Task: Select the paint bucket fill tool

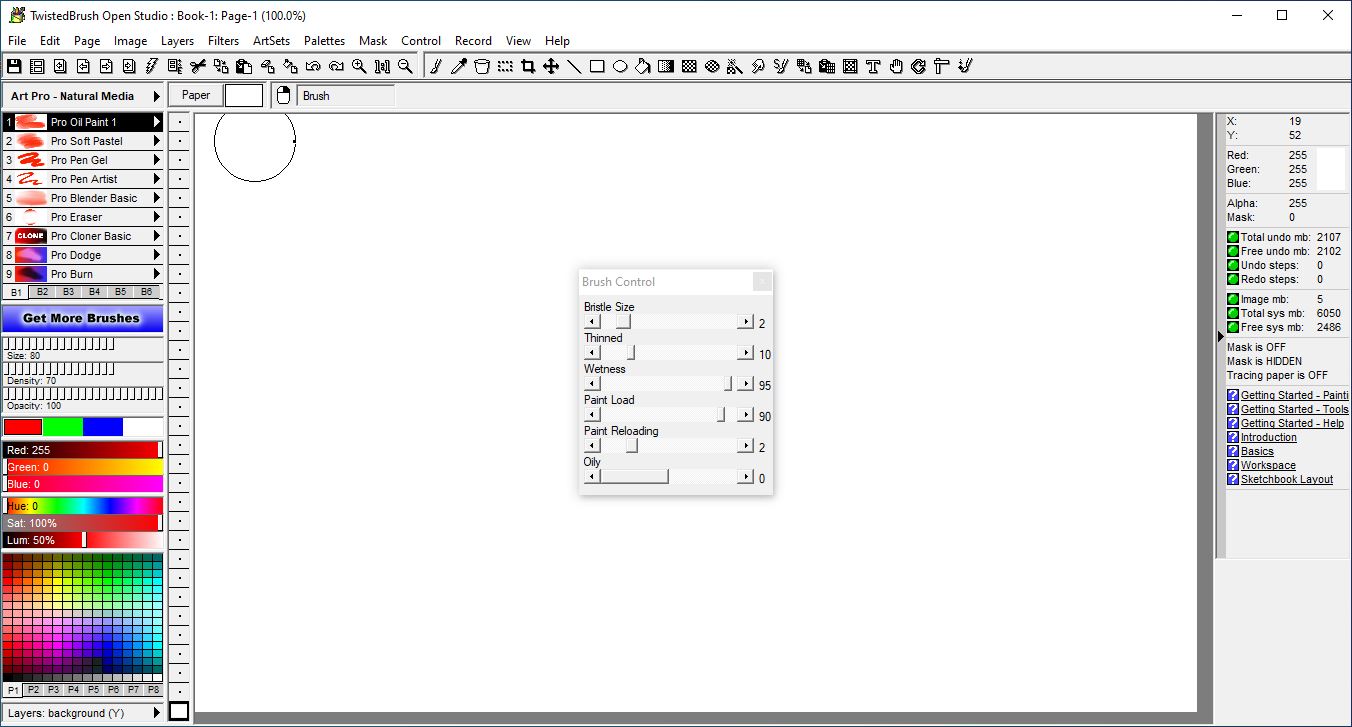Action: coord(643,66)
